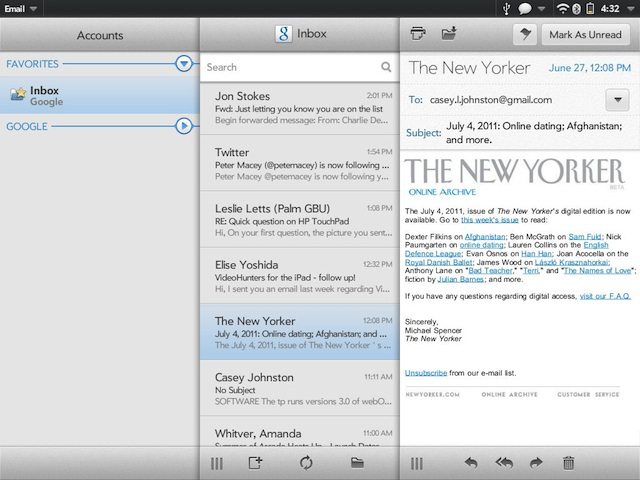
Task: Open the notifications dropdown arrow
Action: (542, 9)
